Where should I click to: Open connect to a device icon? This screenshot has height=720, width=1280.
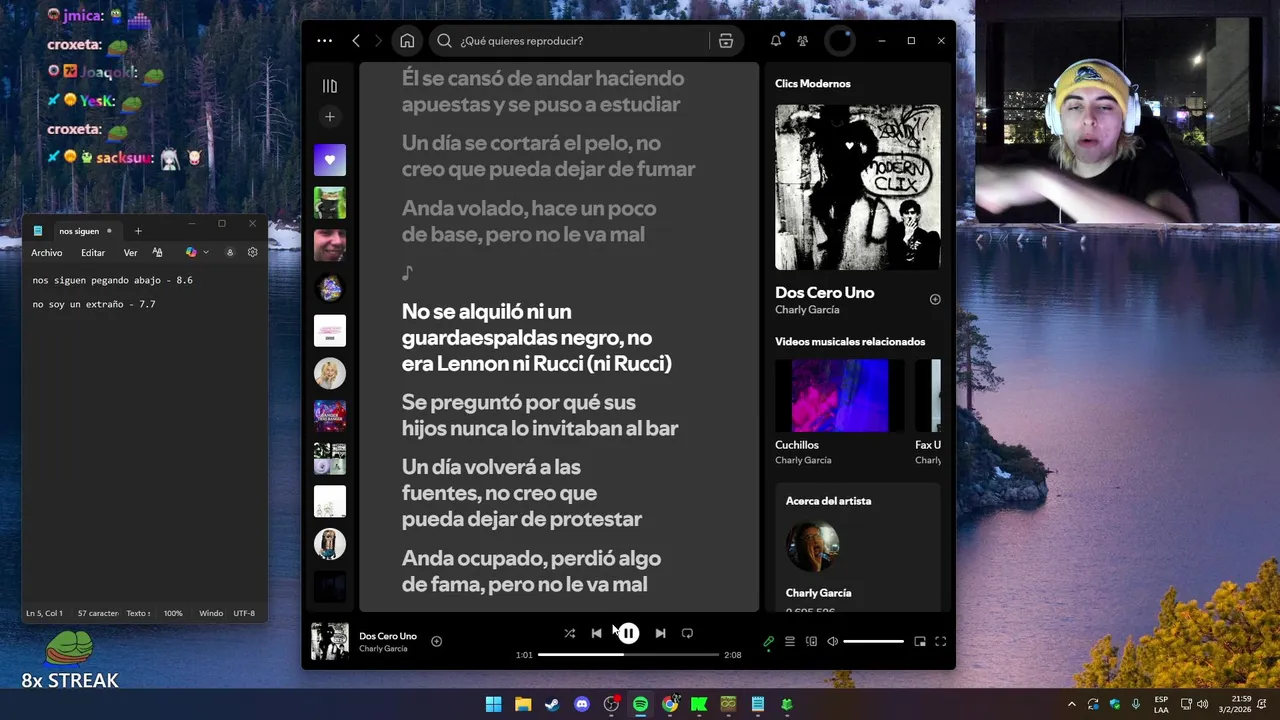pos(811,642)
